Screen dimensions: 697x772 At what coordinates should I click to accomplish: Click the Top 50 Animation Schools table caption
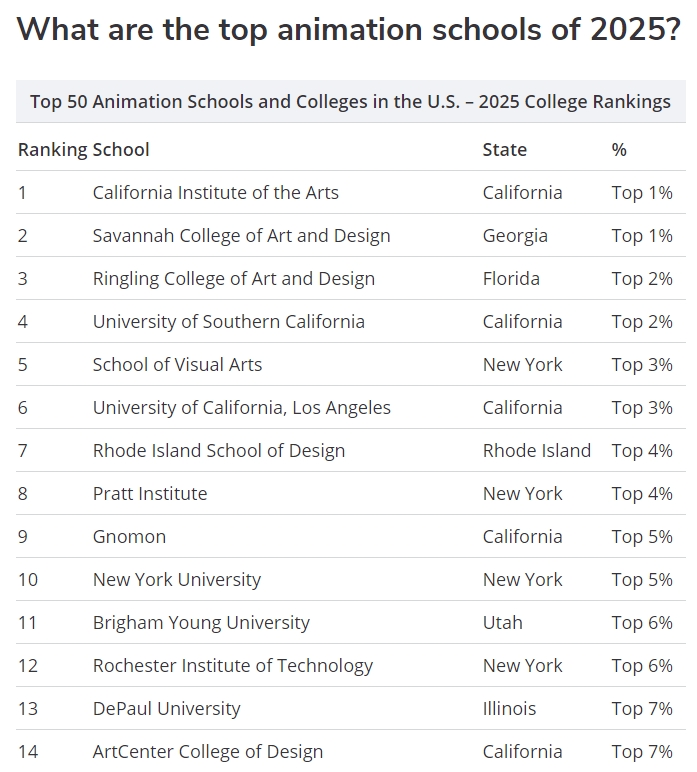pos(350,101)
